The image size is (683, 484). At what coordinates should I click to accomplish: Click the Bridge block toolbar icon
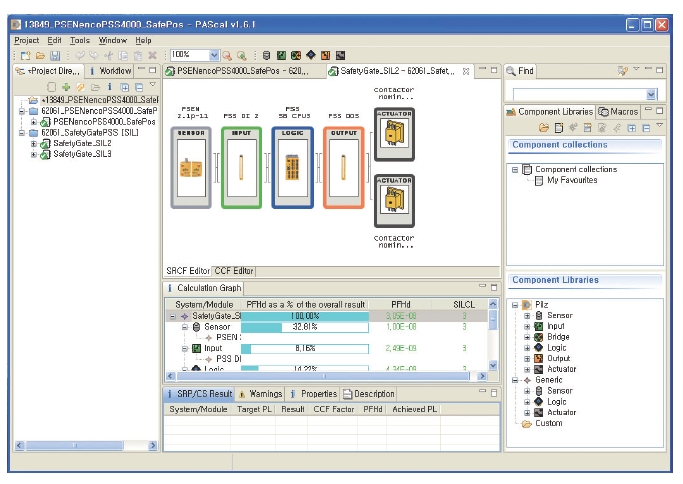pos(296,55)
